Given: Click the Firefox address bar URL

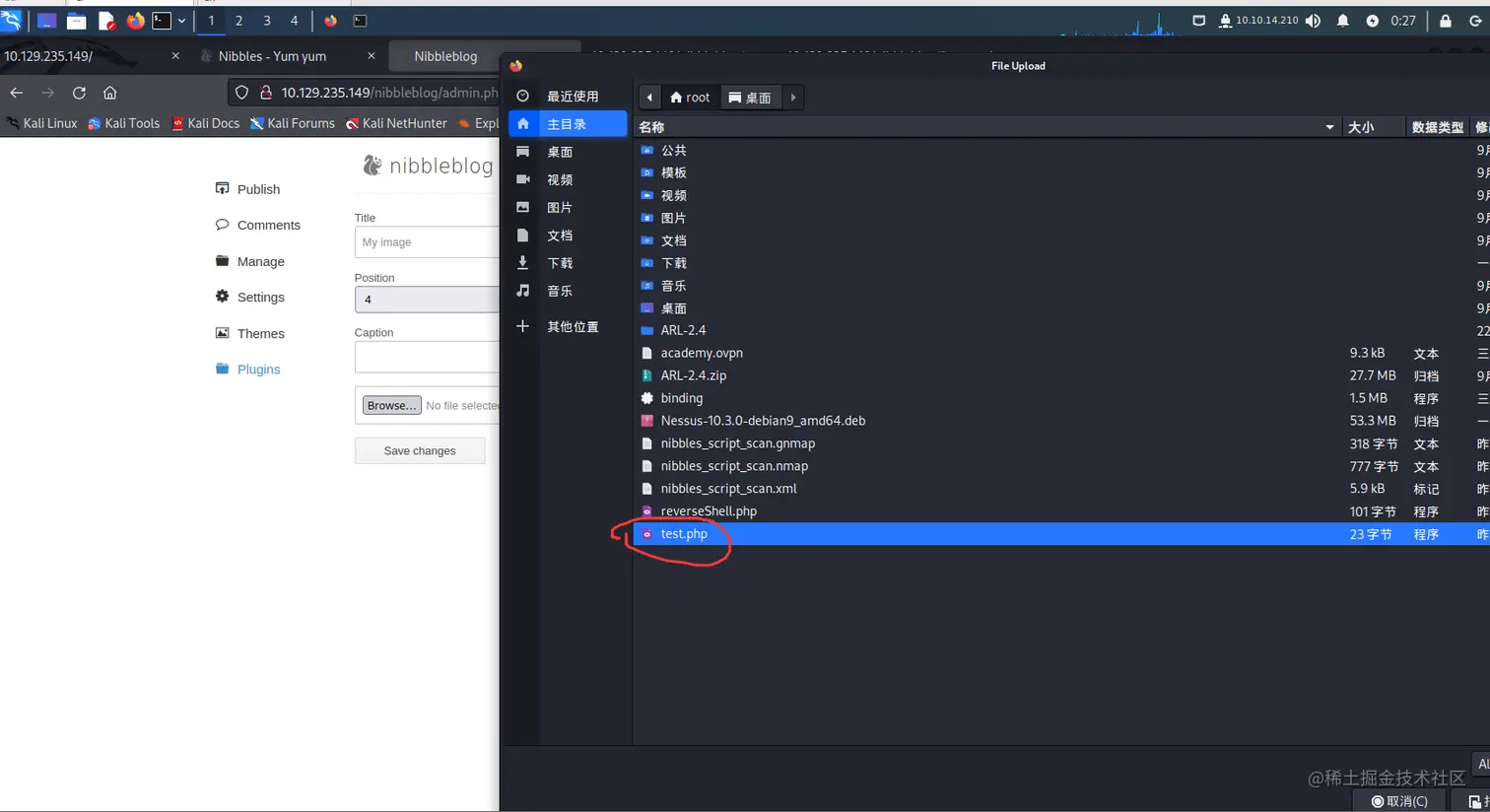Looking at the screenshot, I should 389,93.
